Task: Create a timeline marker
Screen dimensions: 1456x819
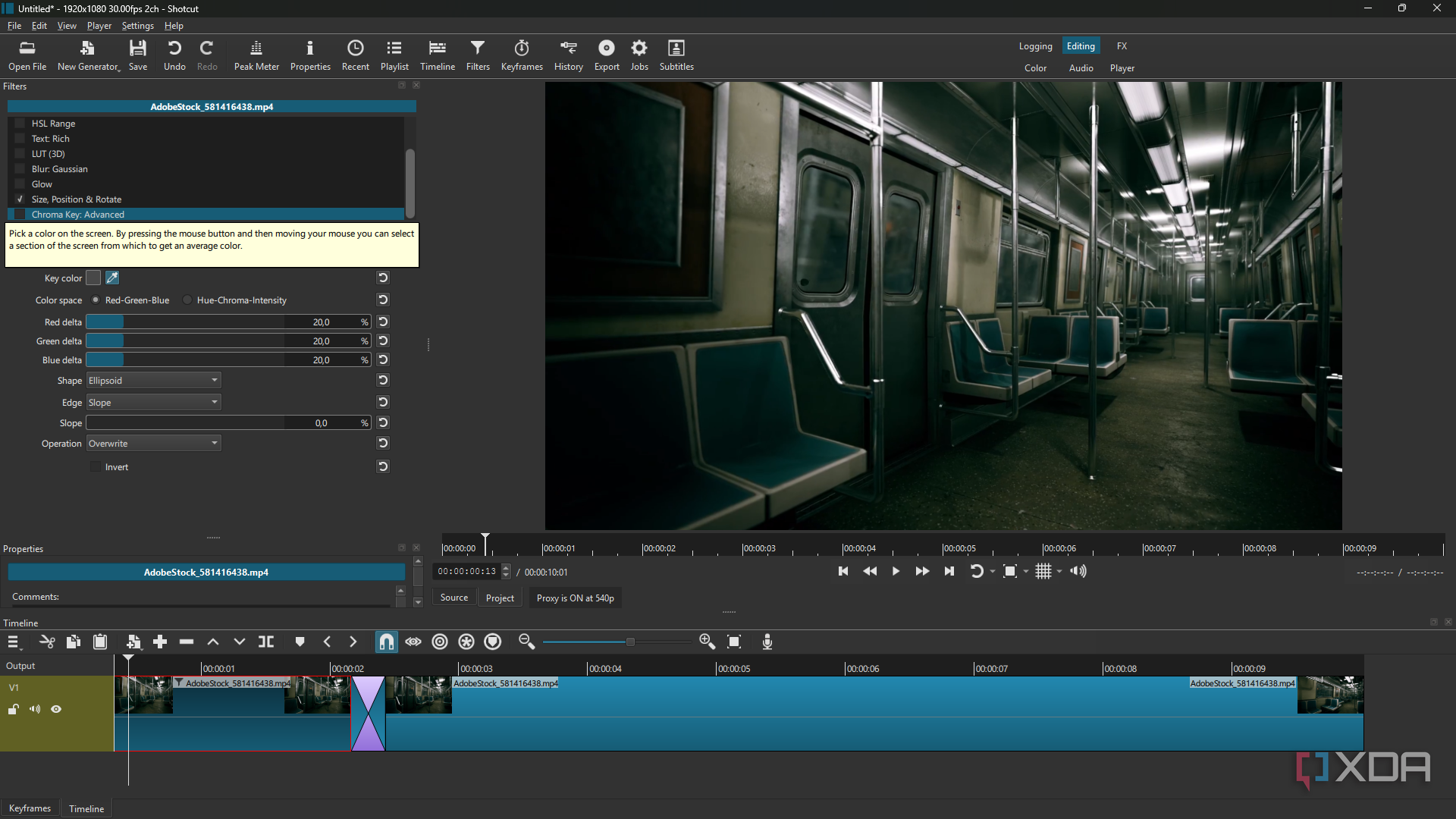Action: tap(300, 642)
